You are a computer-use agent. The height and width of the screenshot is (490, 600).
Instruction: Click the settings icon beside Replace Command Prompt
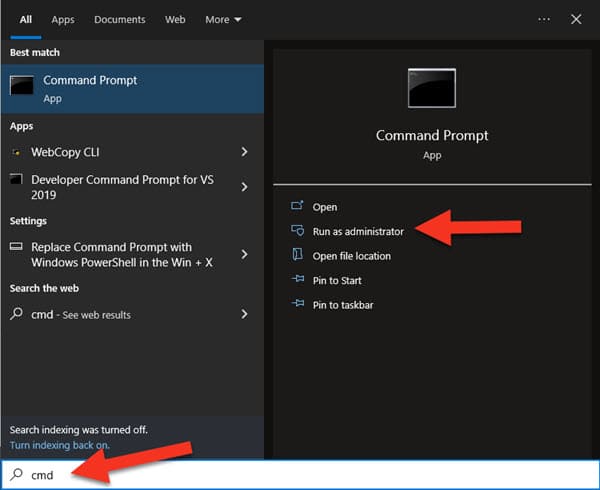[x=16, y=246]
